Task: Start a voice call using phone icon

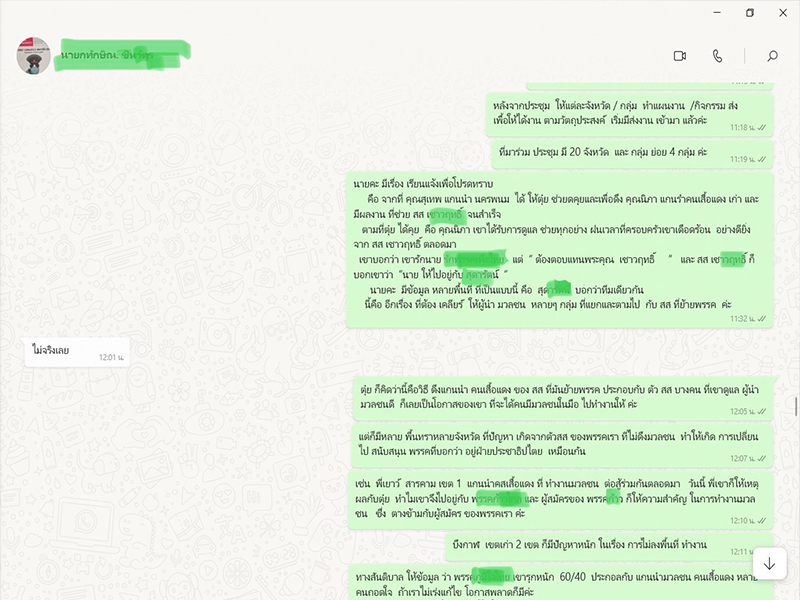Action: [717, 56]
